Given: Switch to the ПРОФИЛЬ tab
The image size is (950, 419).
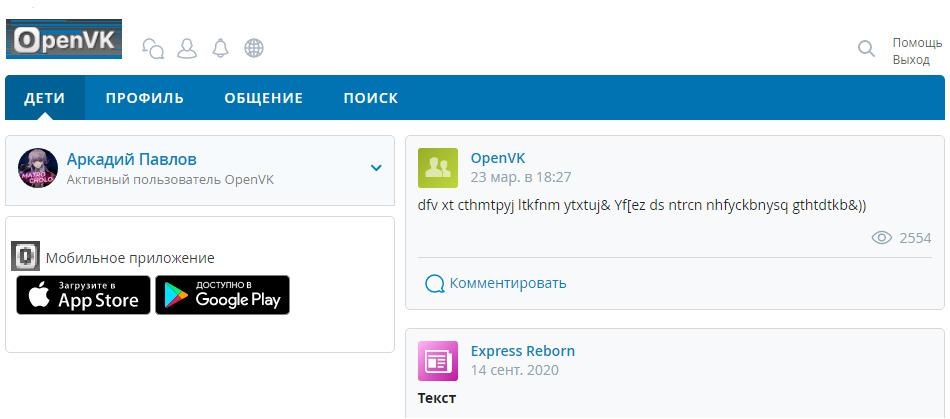Looking at the screenshot, I should pos(145,98).
